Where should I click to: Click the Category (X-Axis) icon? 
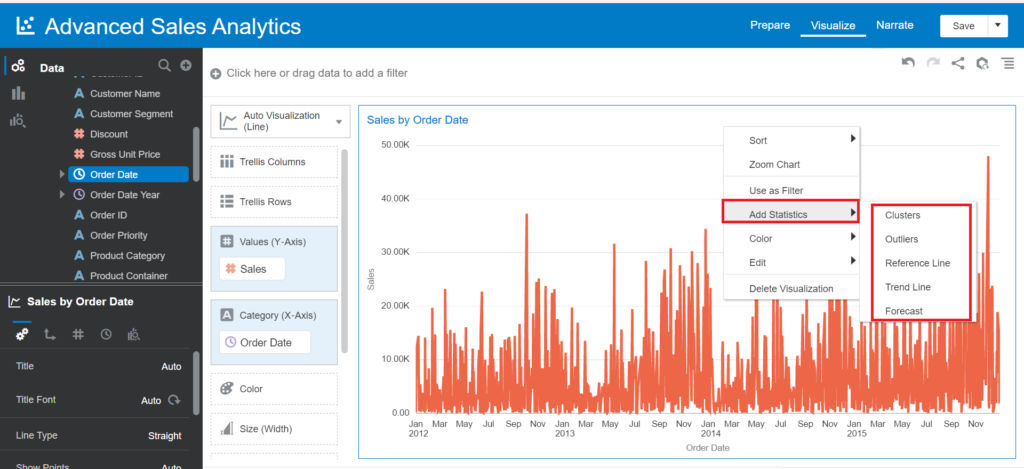coord(227,315)
